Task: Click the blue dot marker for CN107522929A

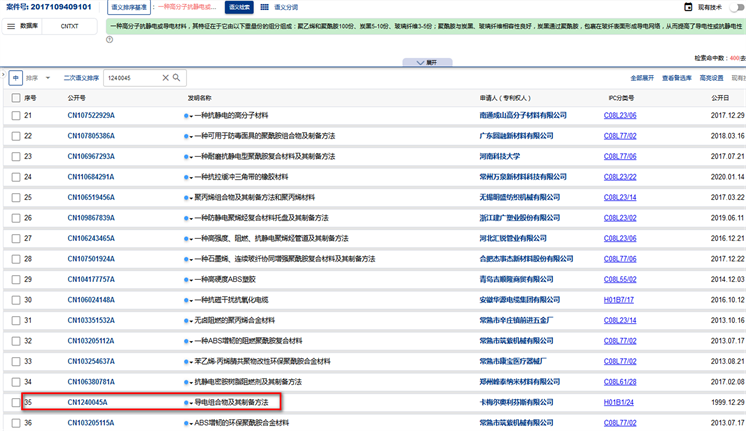Action: pos(186,115)
